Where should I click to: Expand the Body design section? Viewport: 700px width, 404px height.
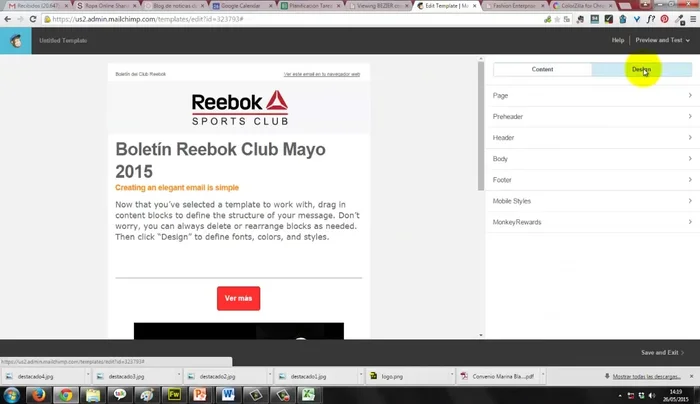pos(592,158)
